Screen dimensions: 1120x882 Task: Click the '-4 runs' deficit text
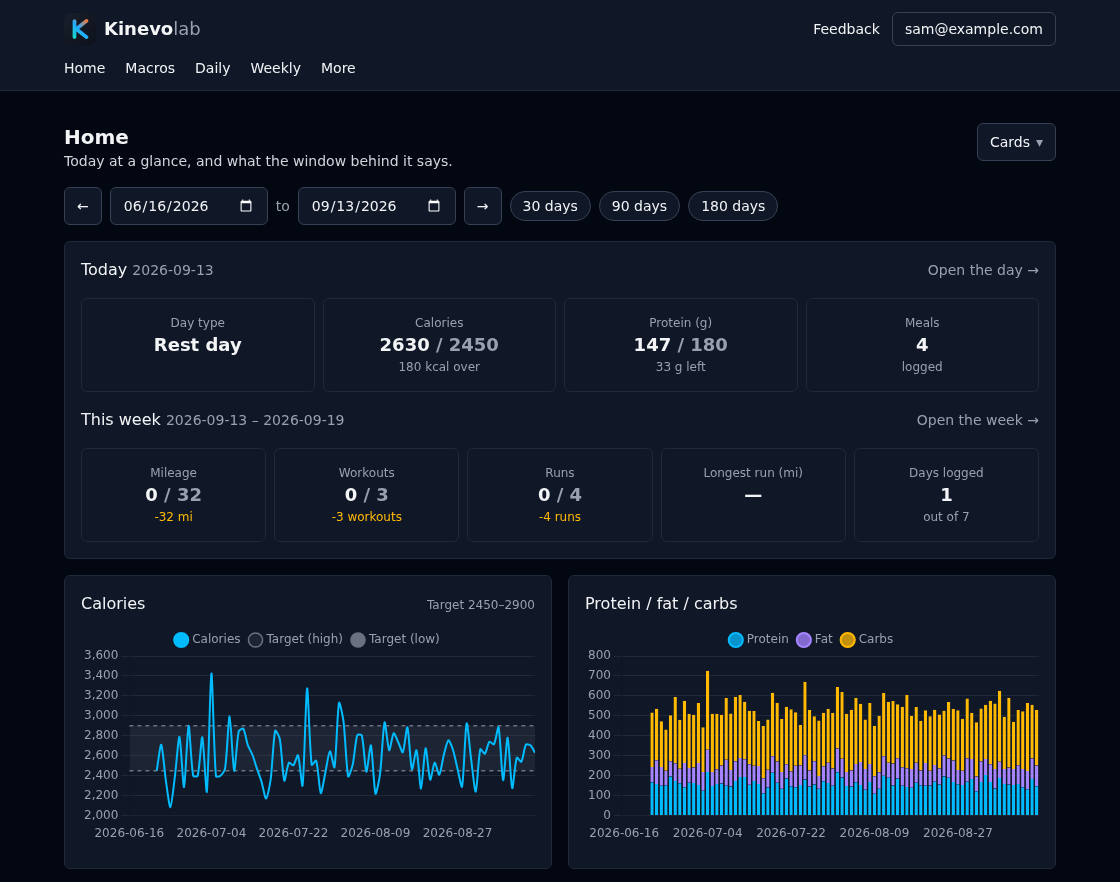pyautogui.click(x=560, y=516)
